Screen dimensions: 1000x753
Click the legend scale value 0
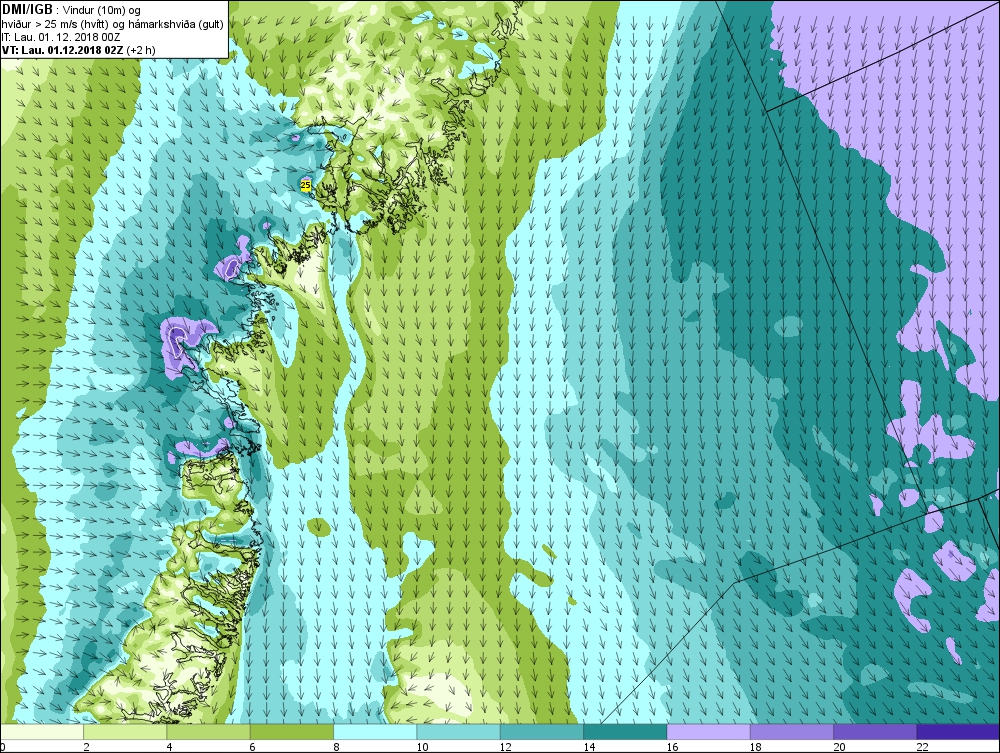tap(3, 747)
